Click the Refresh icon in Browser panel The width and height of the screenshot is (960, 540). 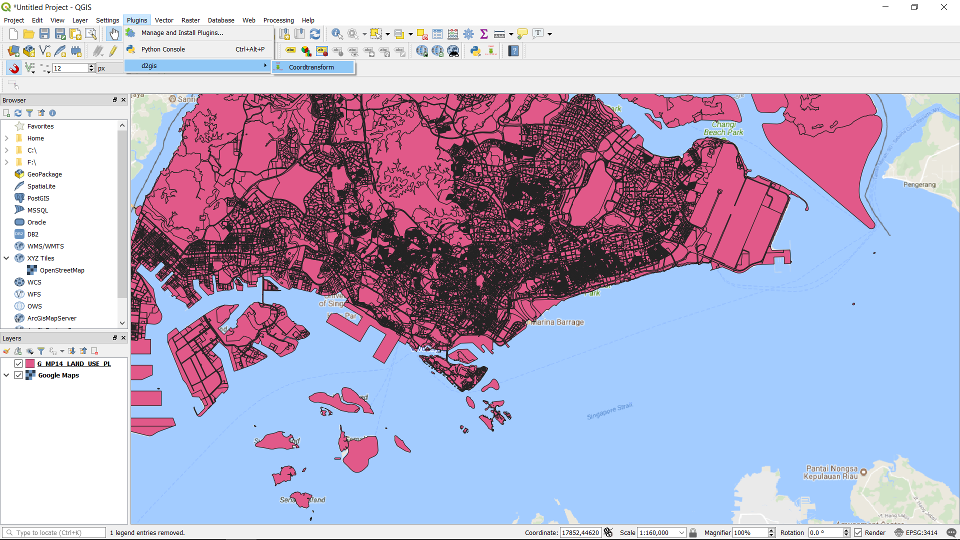tap(18, 113)
